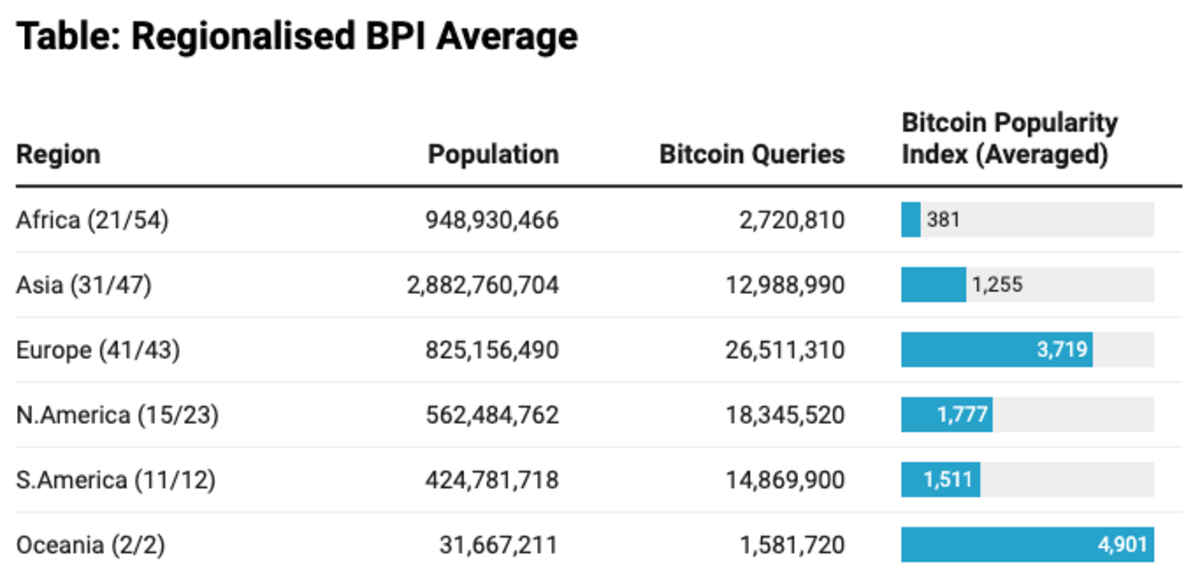Sort by the Population column header
The width and height of the screenshot is (1200, 585).
coord(493,155)
